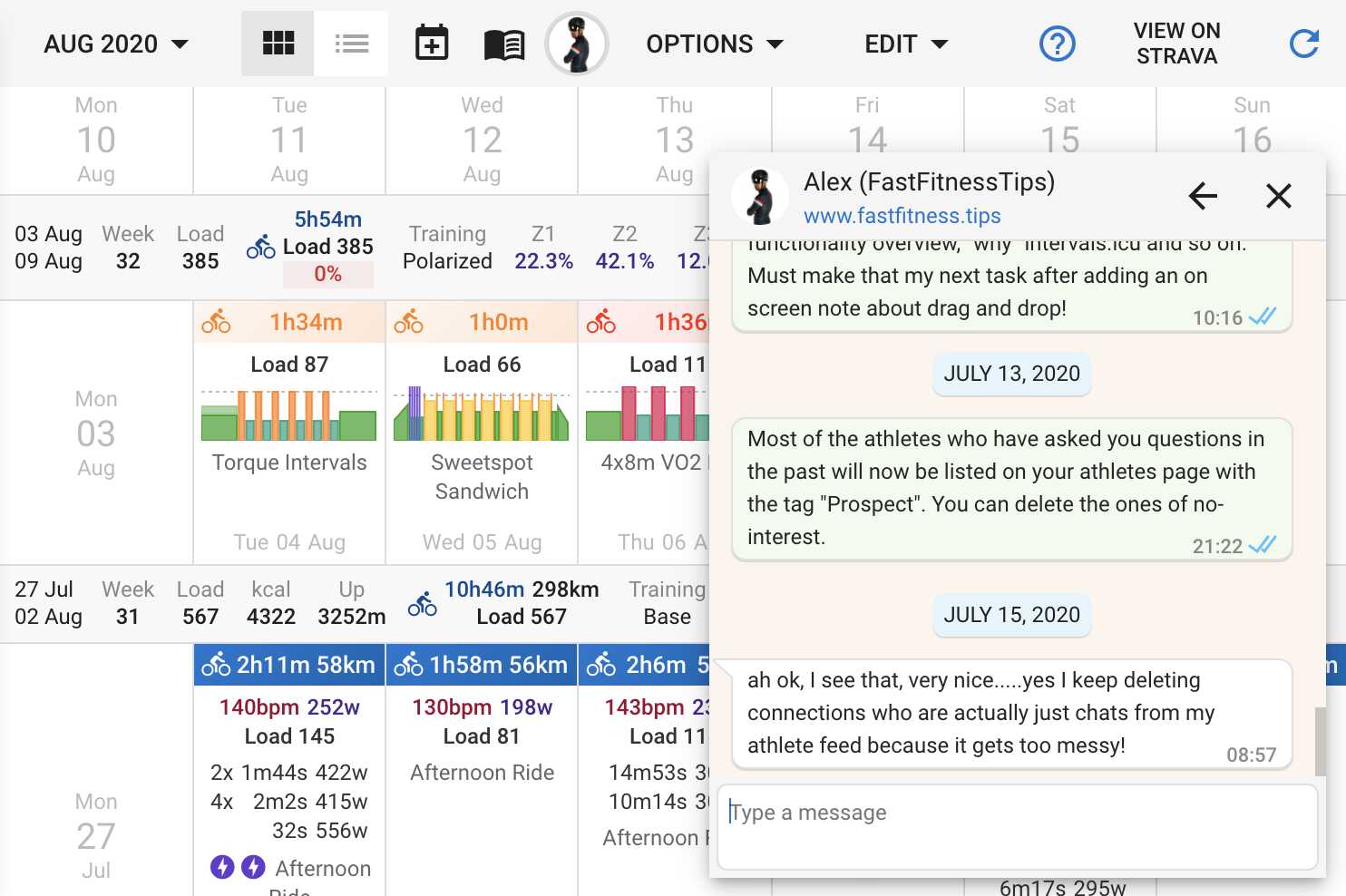Click the add calendar event icon
The height and width of the screenshot is (896, 1346).
[x=432, y=44]
